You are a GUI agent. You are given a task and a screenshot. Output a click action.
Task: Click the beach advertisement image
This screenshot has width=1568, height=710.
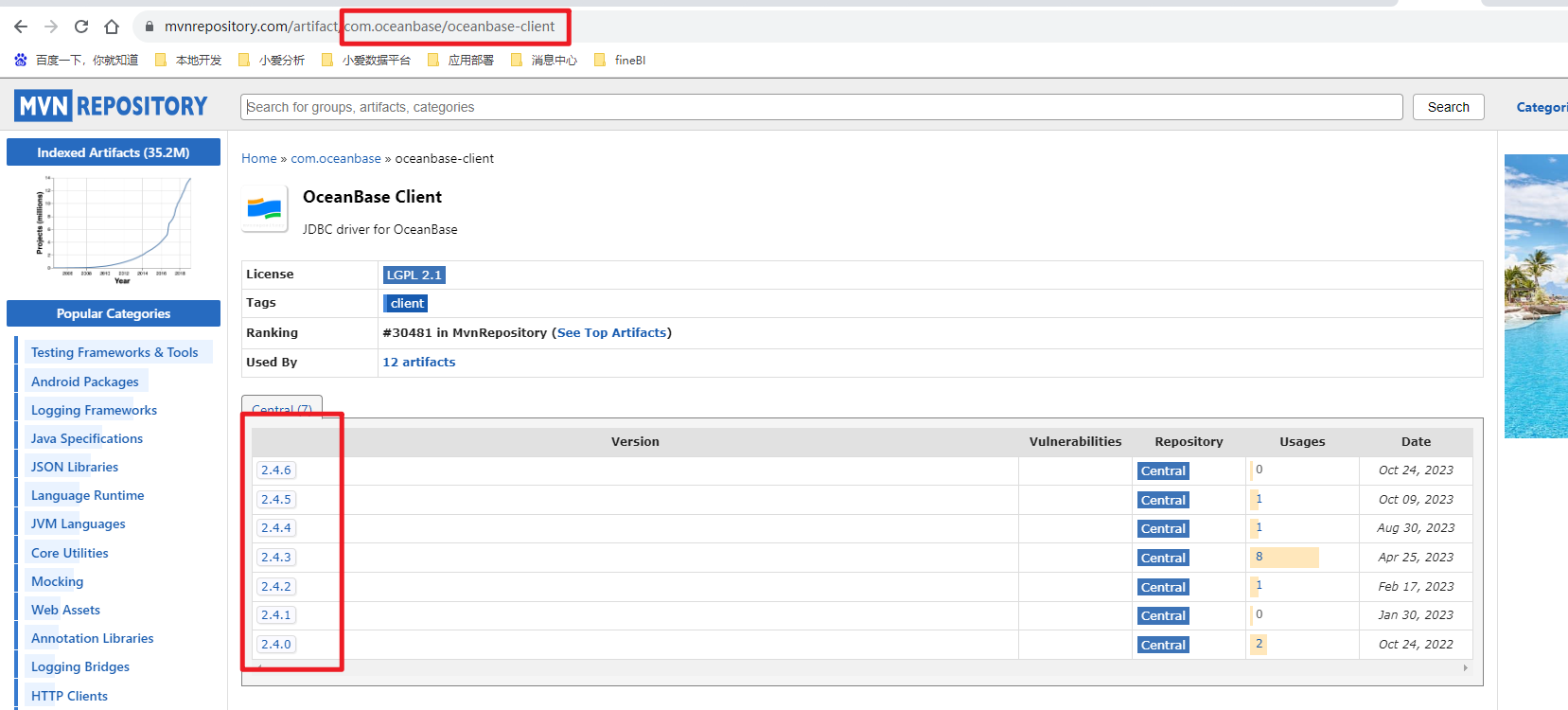click(1536, 296)
